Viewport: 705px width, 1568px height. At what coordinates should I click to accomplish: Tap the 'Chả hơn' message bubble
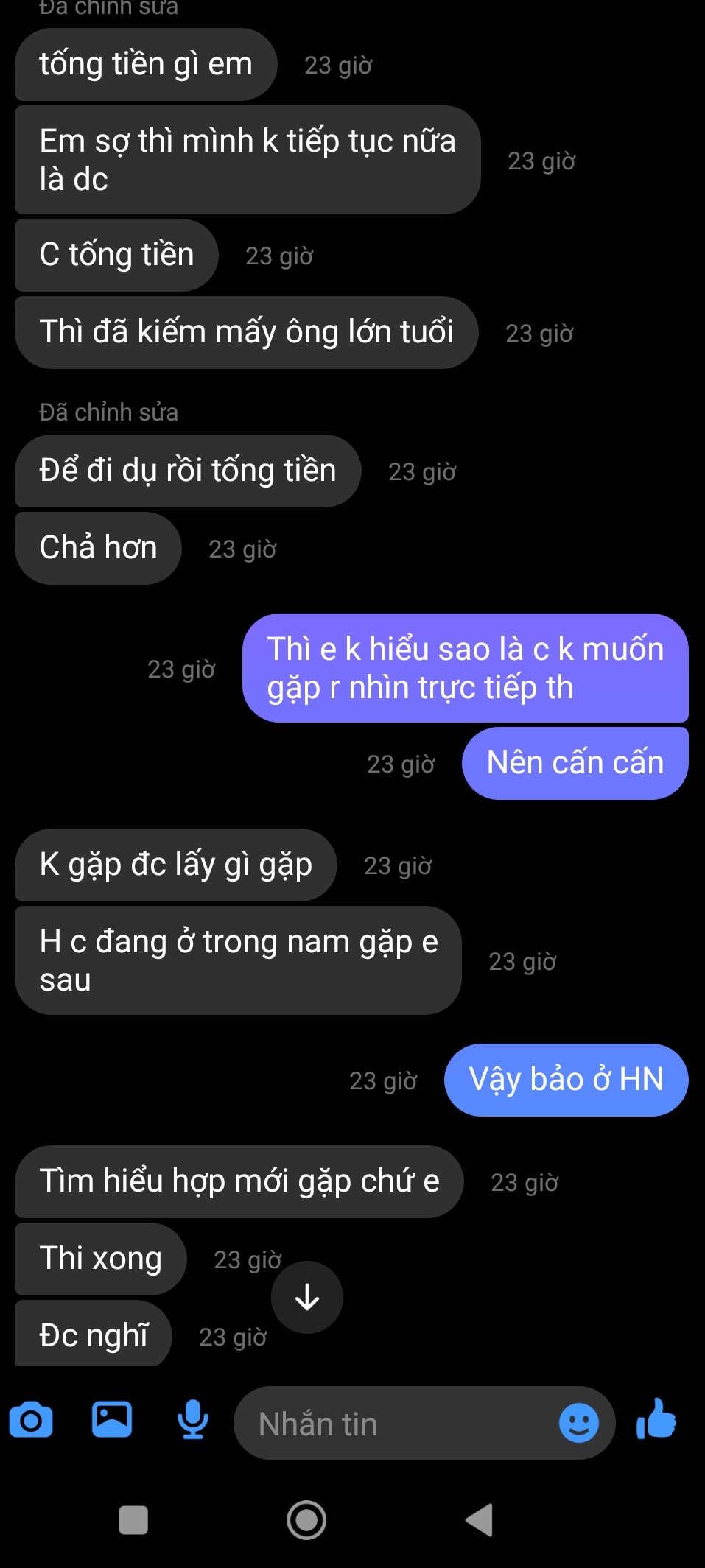98,548
